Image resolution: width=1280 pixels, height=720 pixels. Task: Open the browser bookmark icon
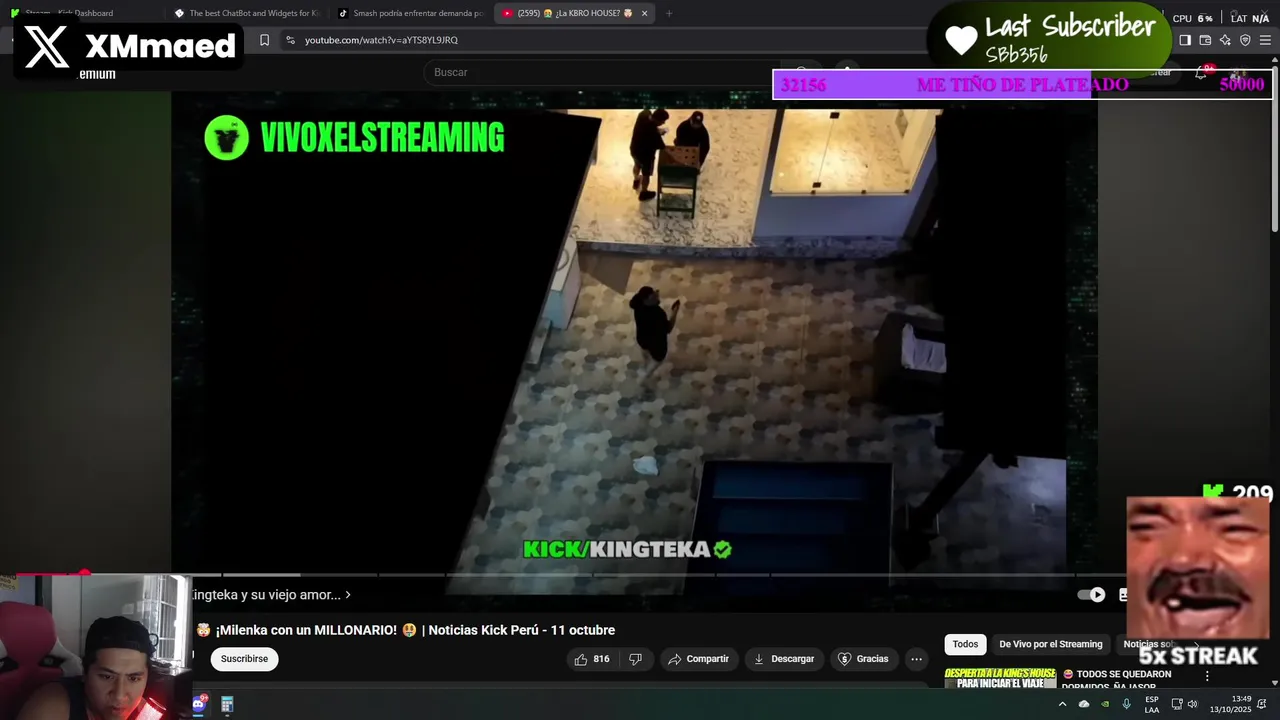point(264,40)
